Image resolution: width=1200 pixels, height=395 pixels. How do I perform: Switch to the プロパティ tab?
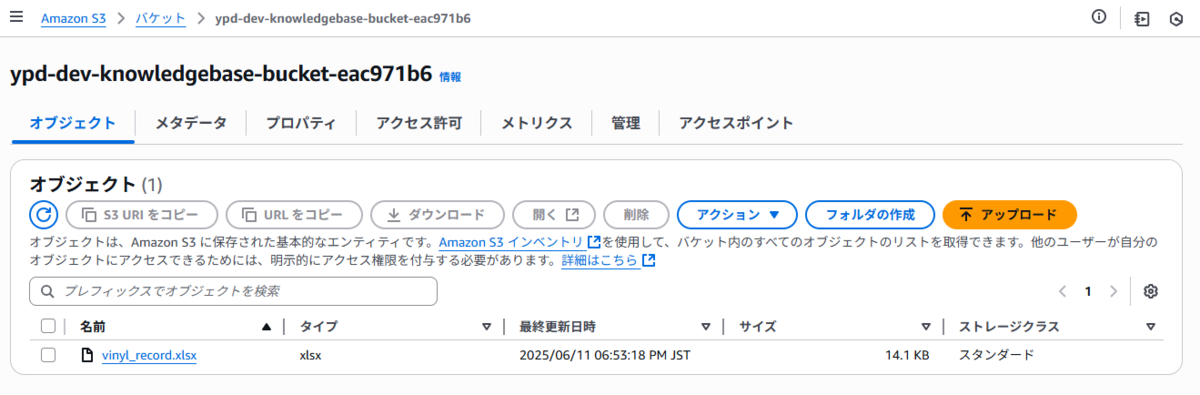coord(301,123)
